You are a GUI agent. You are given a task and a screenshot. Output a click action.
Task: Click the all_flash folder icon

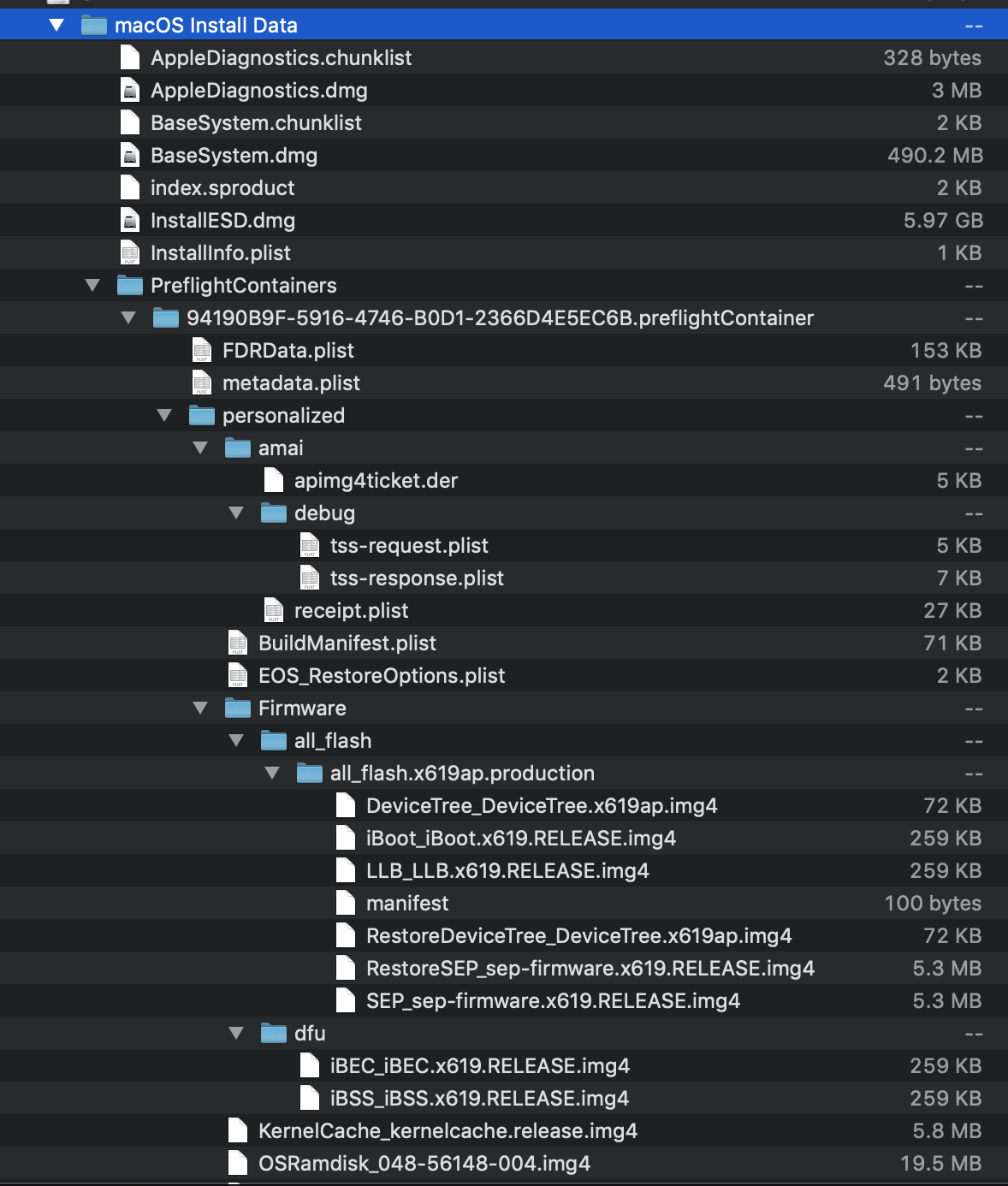(x=274, y=741)
